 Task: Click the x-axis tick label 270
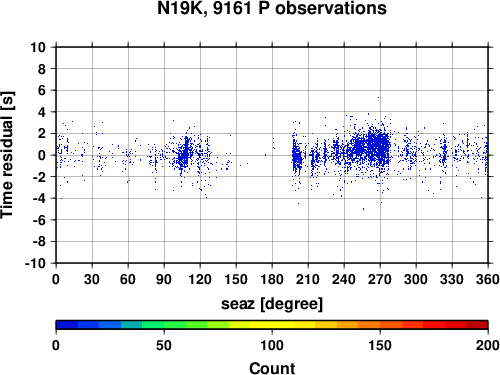pos(380,279)
